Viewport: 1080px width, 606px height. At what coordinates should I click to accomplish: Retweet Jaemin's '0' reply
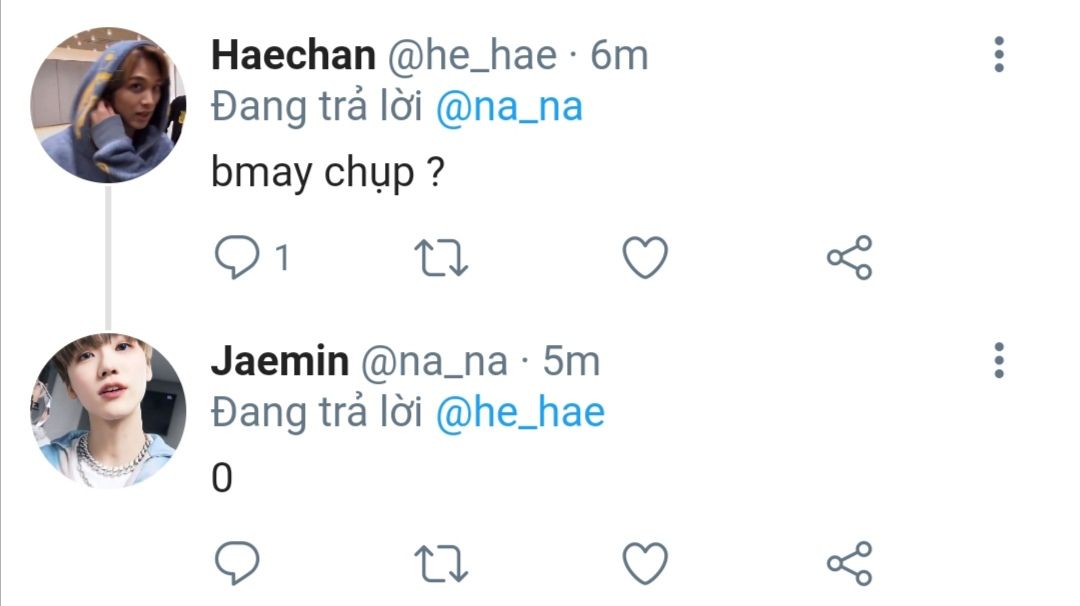point(441,563)
